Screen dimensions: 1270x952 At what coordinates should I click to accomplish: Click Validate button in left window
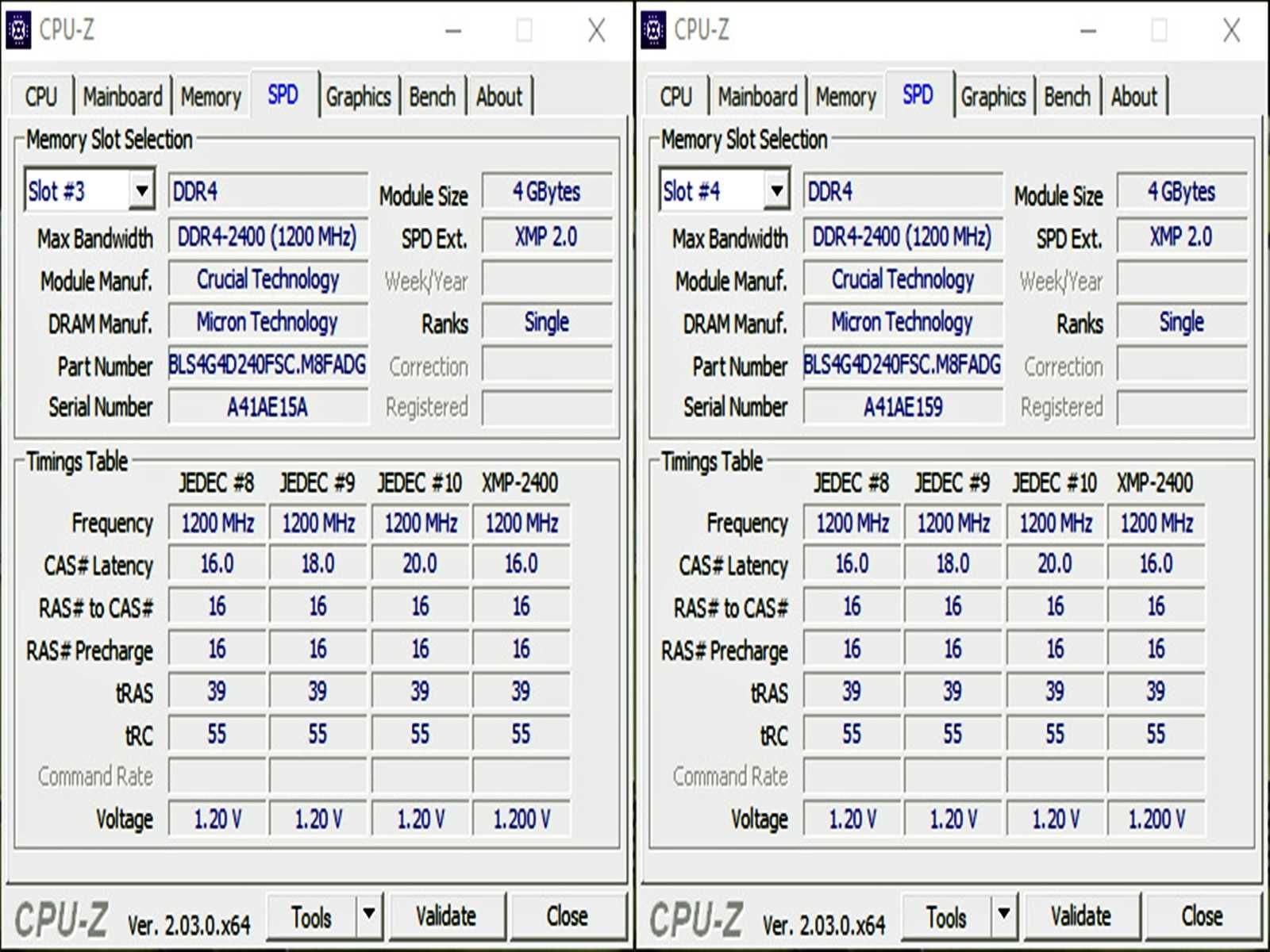[446, 916]
